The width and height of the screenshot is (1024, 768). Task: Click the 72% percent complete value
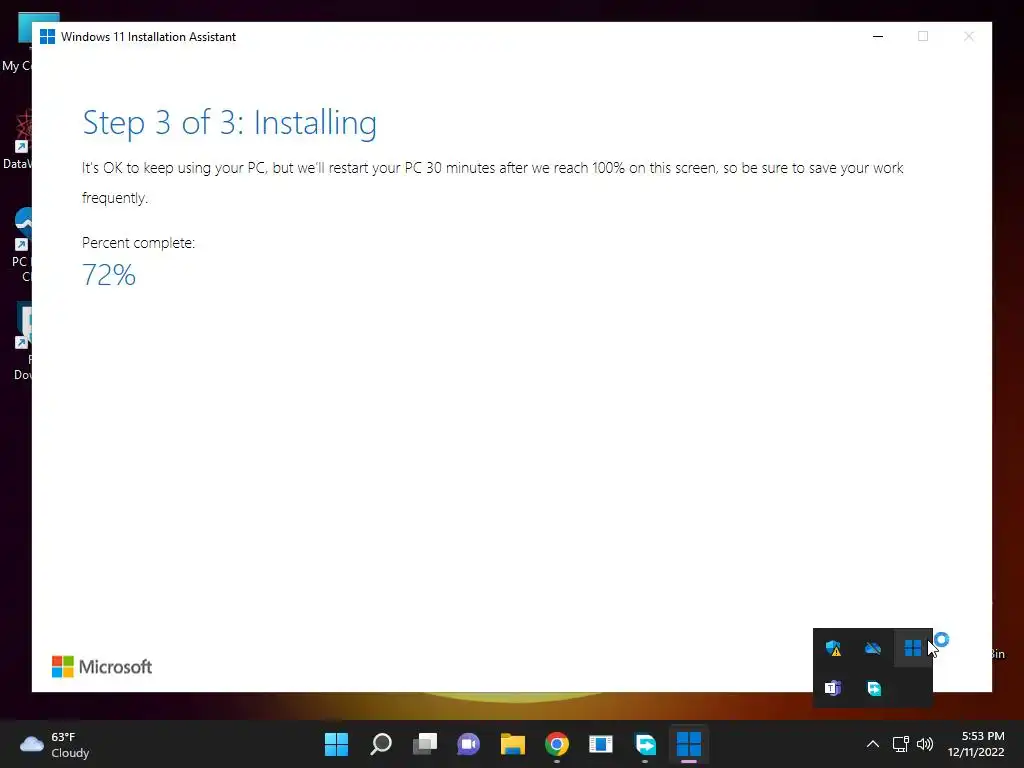coord(108,275)
